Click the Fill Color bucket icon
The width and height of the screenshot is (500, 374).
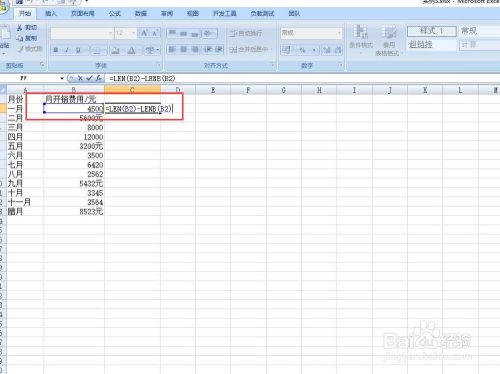115,50
